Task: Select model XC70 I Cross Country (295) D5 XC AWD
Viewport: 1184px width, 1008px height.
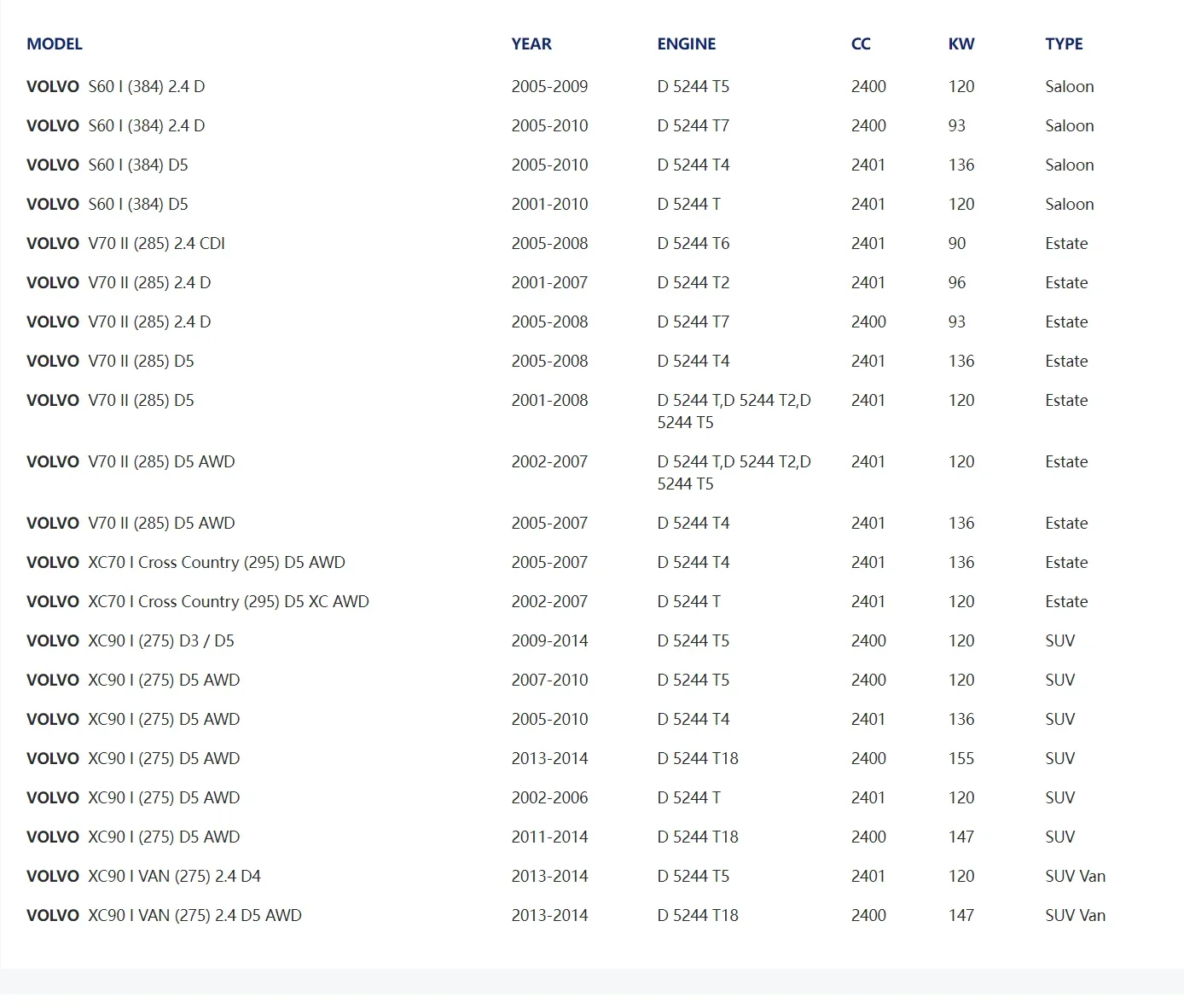Action: pos(229,601)
